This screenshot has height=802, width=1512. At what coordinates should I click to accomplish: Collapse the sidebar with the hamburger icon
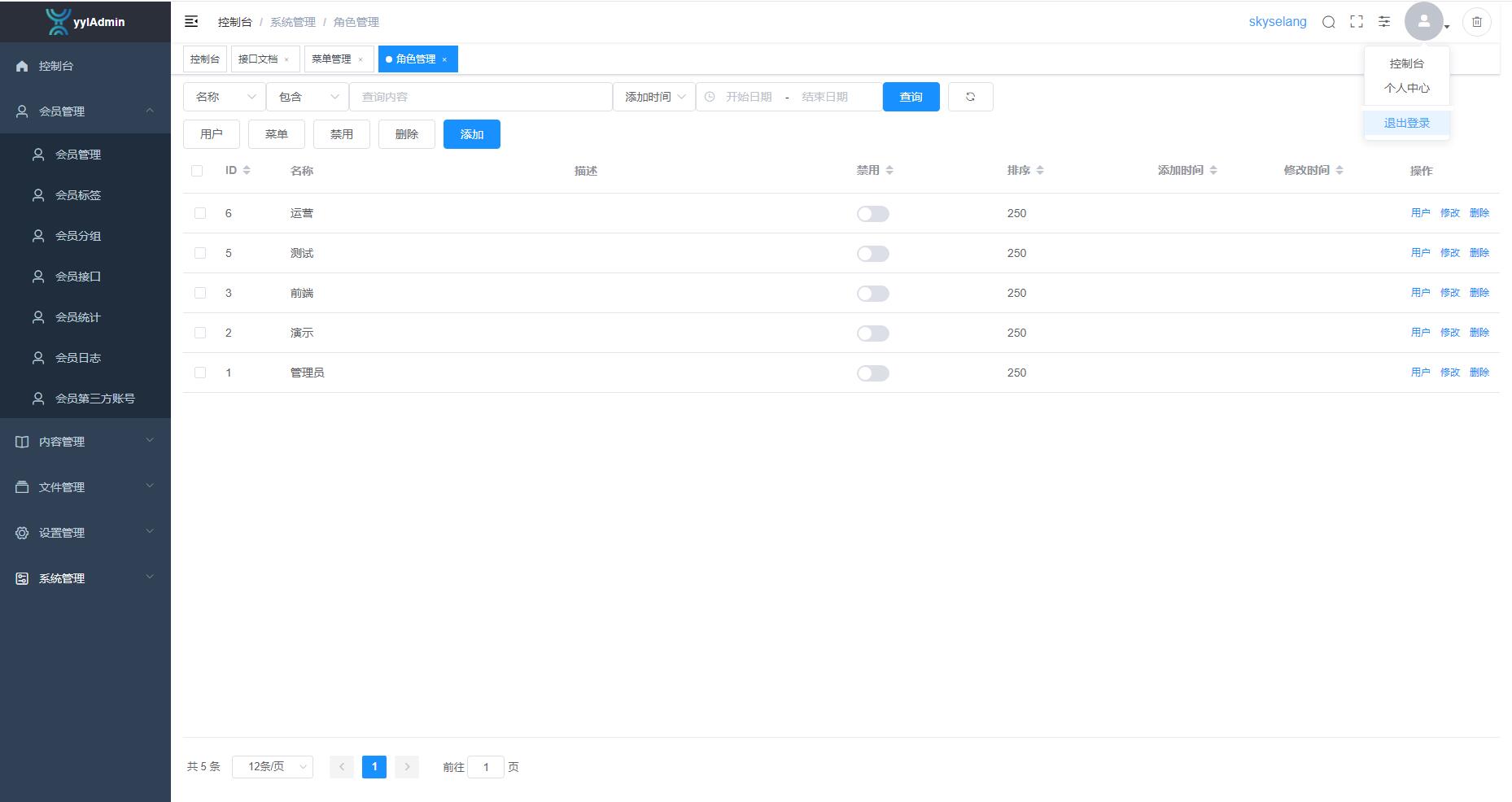191,22
